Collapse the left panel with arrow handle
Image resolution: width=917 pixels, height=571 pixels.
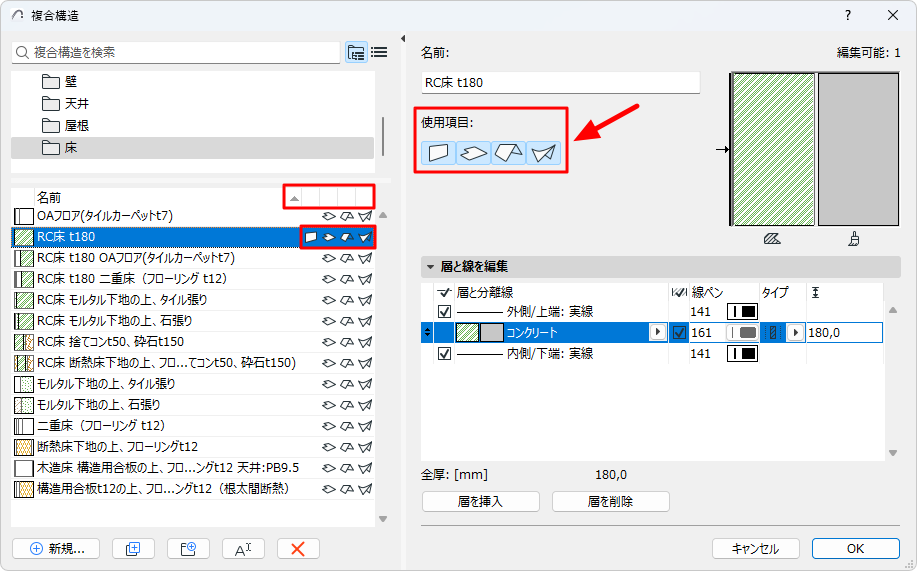(402, 39)
